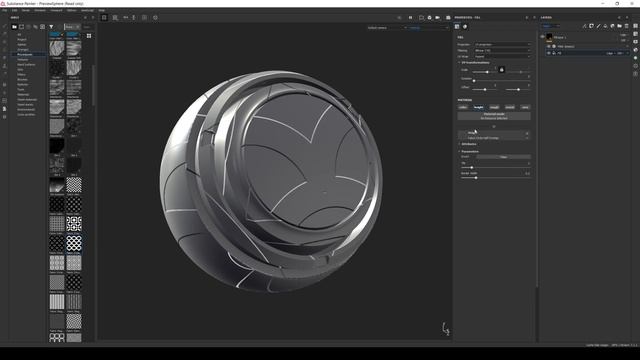Viewport: 640px width, 360px height.
Task: Click the Material mode button
Action: click(x=494, y=116)
